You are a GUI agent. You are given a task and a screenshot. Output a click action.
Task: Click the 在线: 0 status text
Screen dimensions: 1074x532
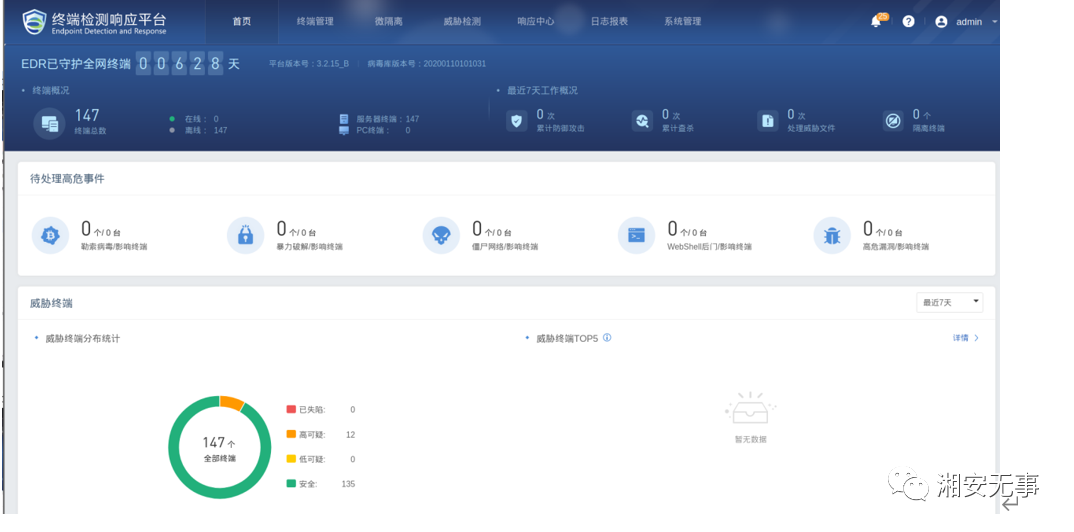pos(201,119)
